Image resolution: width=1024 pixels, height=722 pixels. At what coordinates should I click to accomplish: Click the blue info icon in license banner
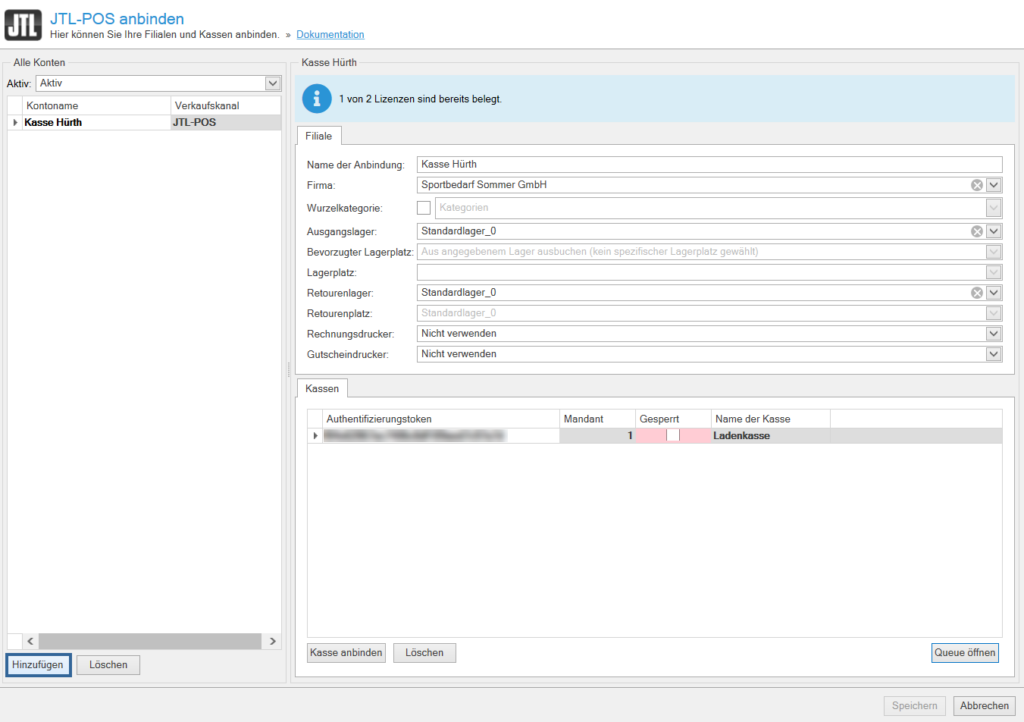click(x=317, y=99)
